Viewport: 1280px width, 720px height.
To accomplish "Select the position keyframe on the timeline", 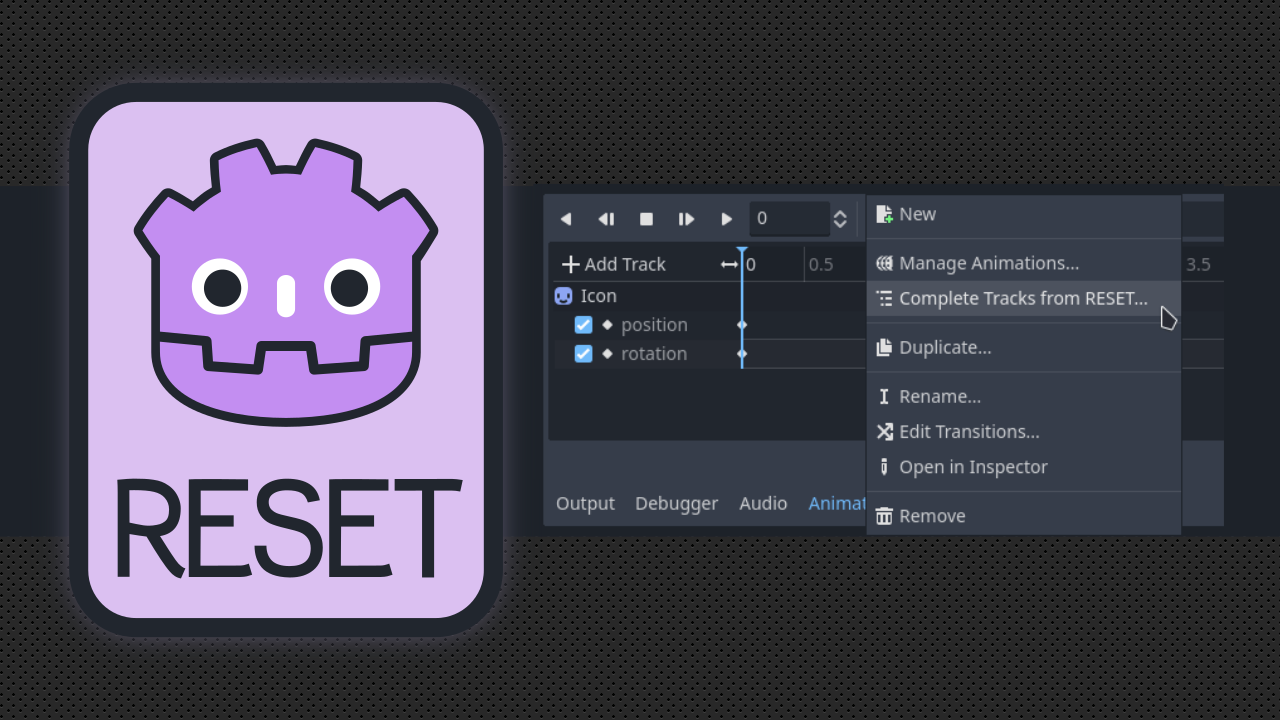I will coord(742,325).
